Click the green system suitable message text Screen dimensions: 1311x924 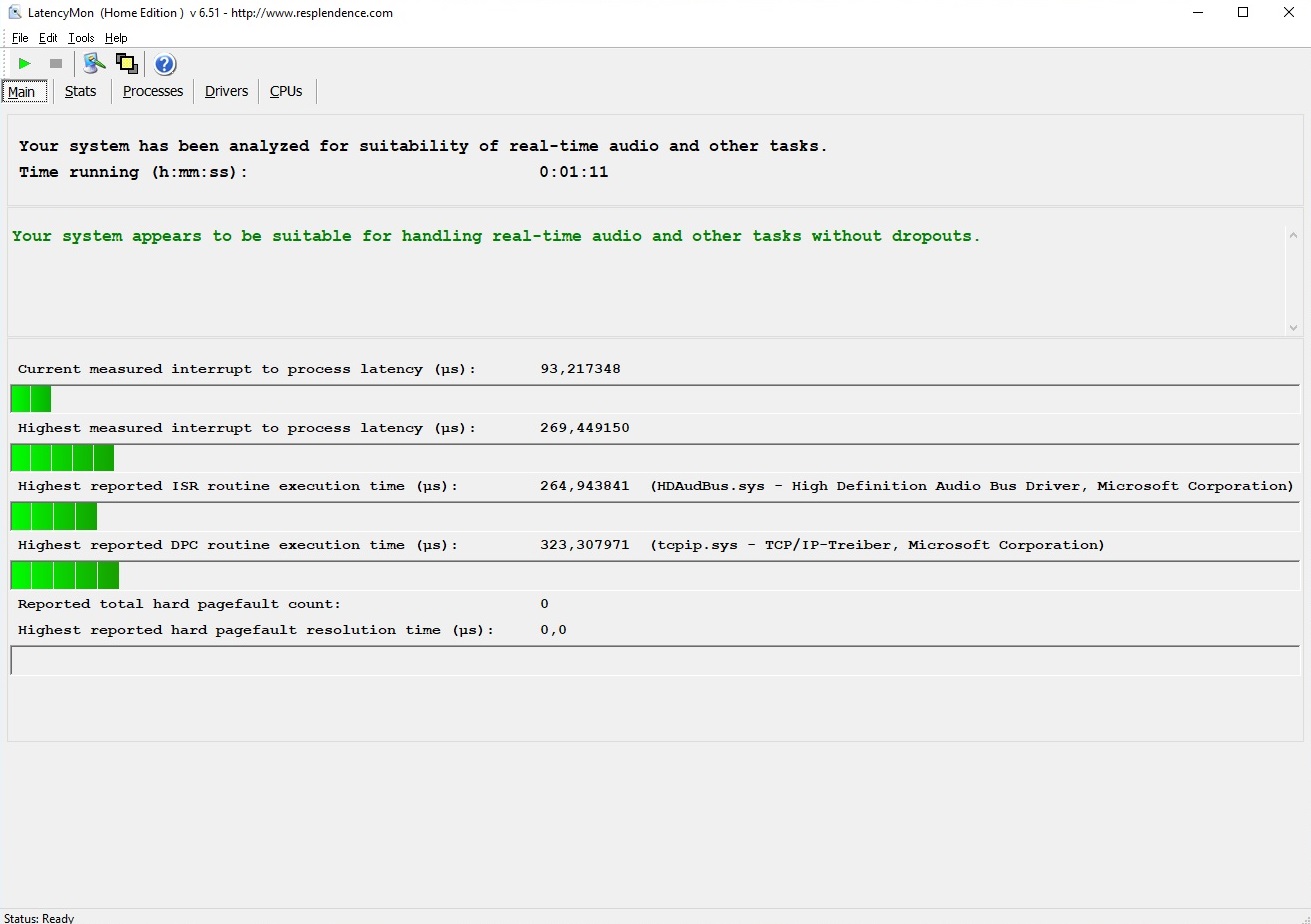tap(496, 237)
